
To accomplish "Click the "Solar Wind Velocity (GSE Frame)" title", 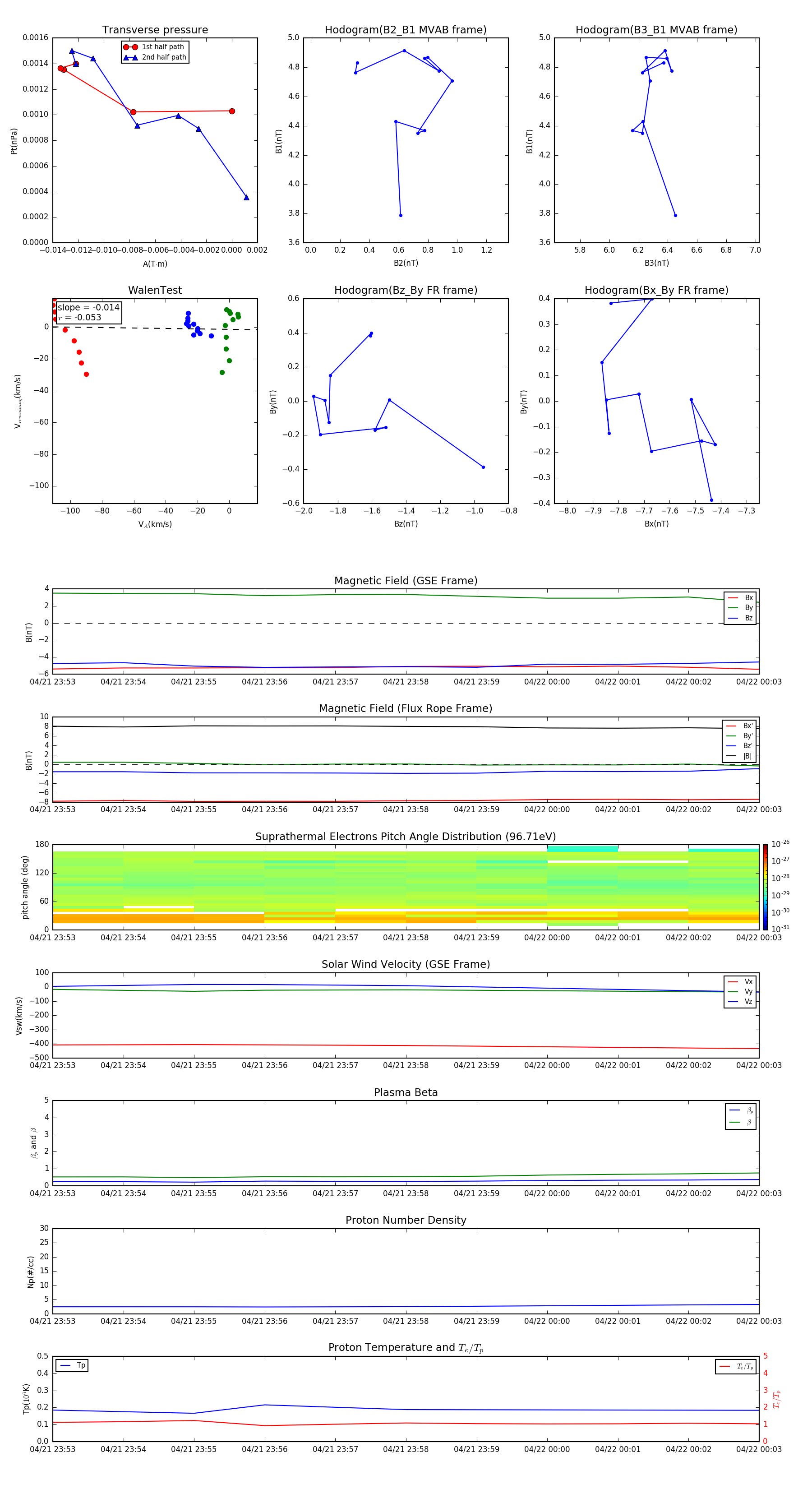I will point(406,964).
